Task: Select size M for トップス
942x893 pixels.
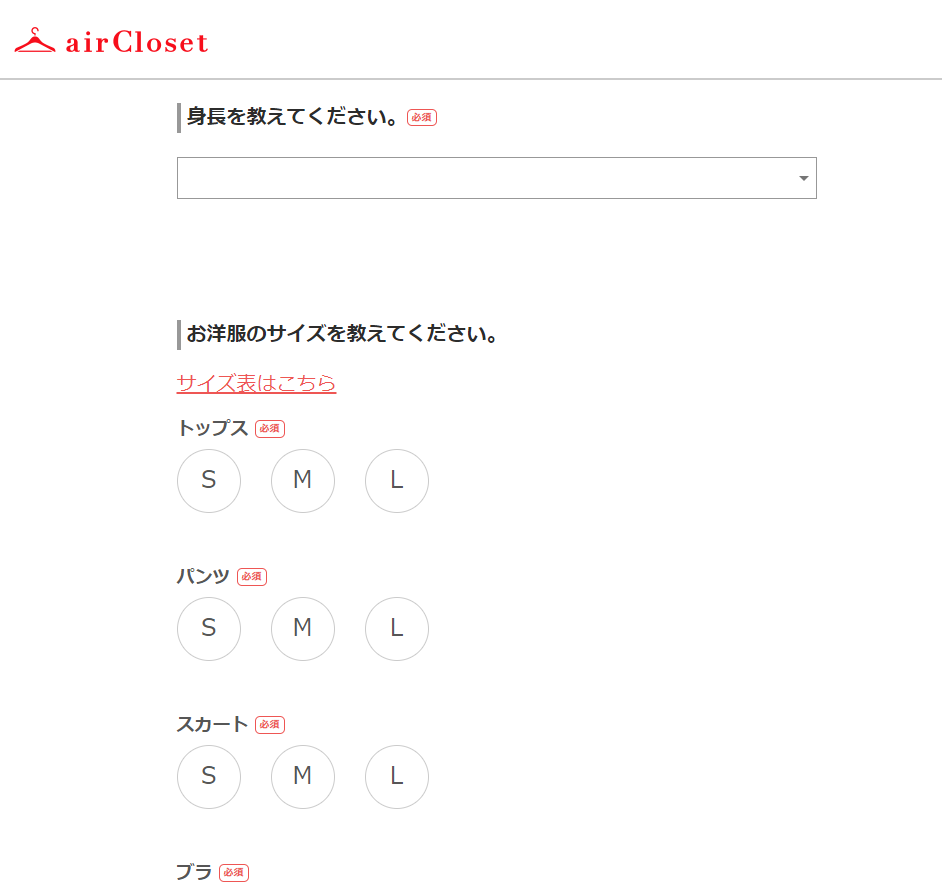Action: [x=303, y=481]
